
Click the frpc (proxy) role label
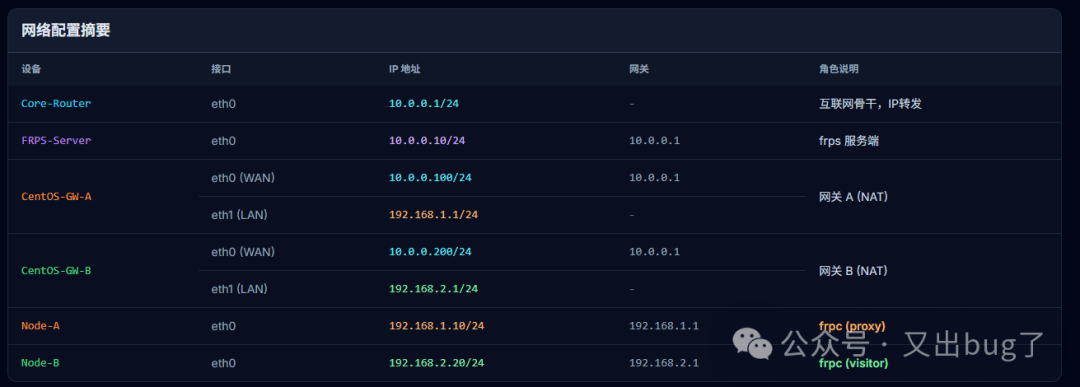(852, 326)
